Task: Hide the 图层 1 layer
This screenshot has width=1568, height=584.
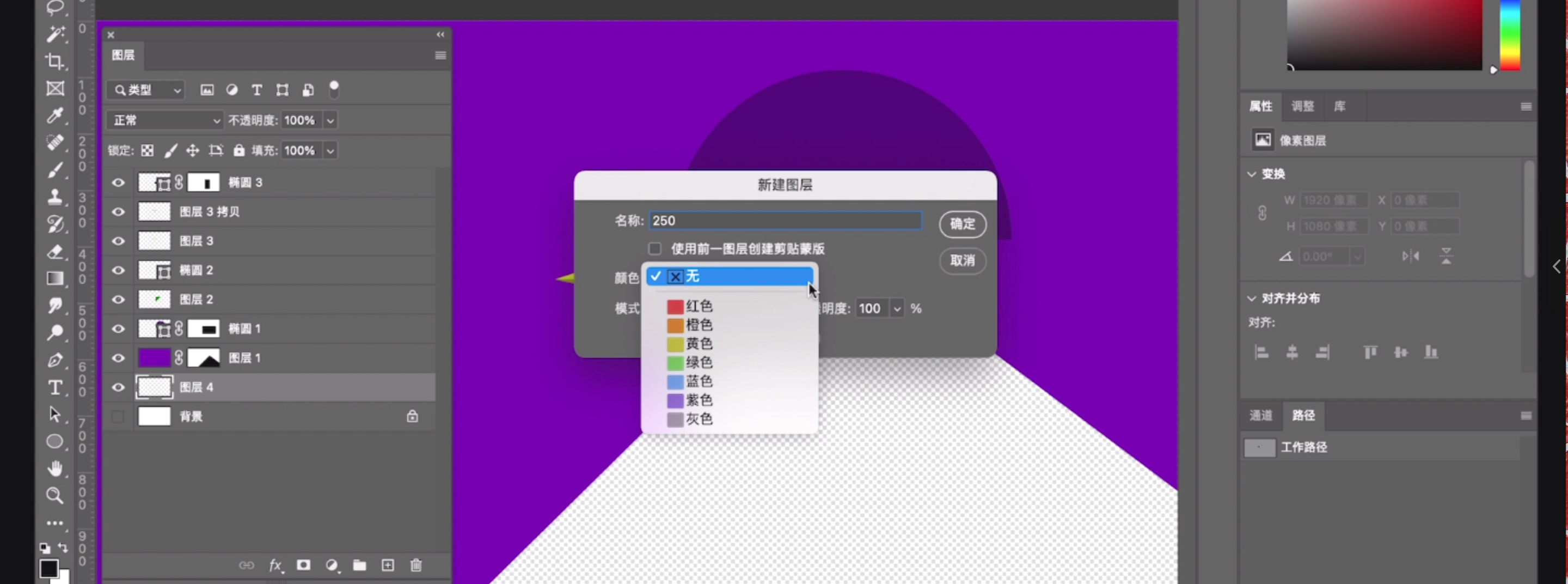Action: pyautogui.click(x=118, y=358)
